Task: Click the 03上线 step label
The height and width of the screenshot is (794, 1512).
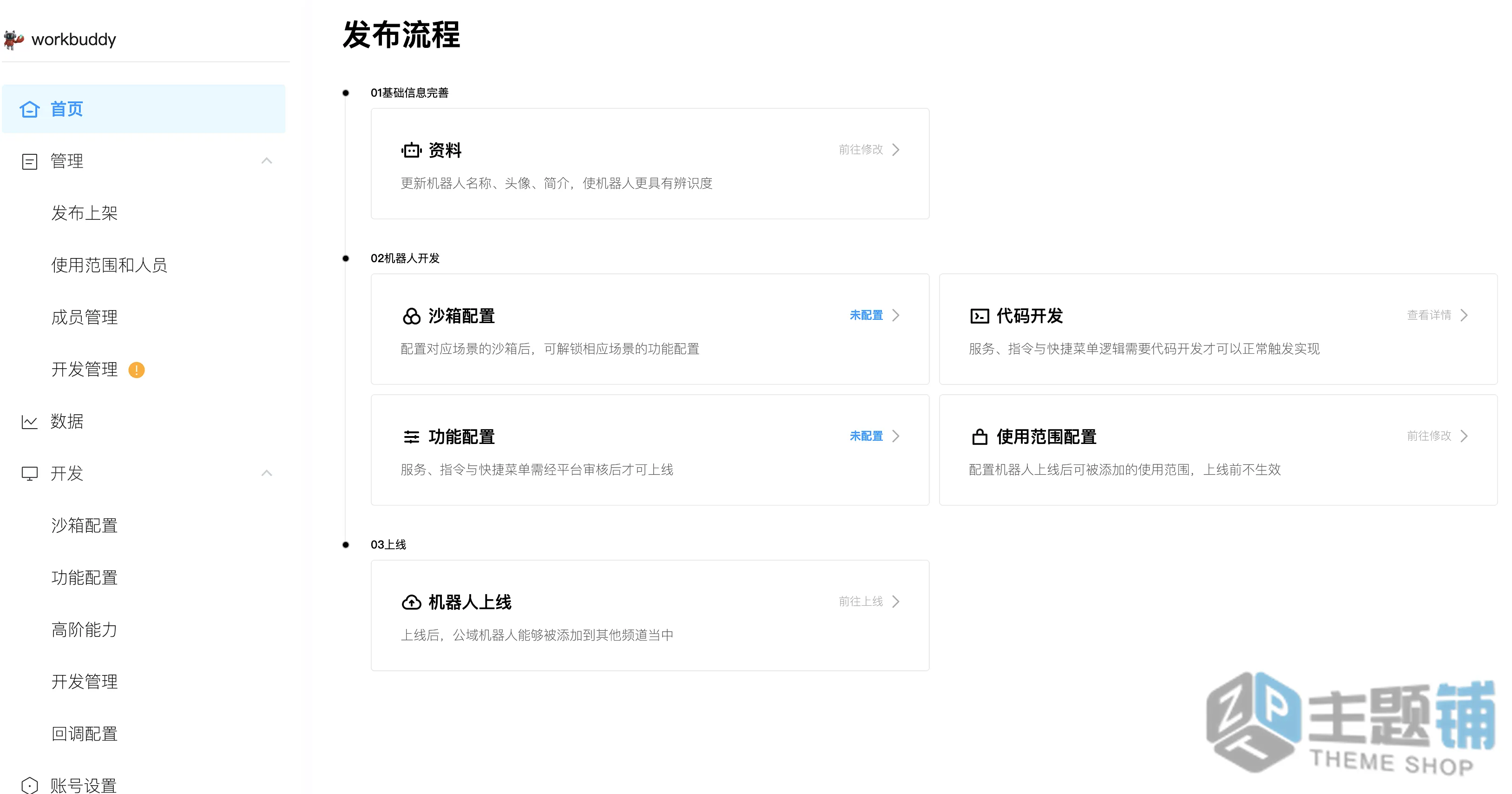Action: [x=388, y=545]
